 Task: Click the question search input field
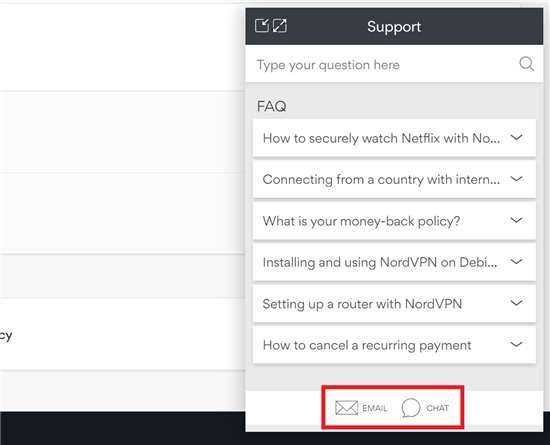394,64
